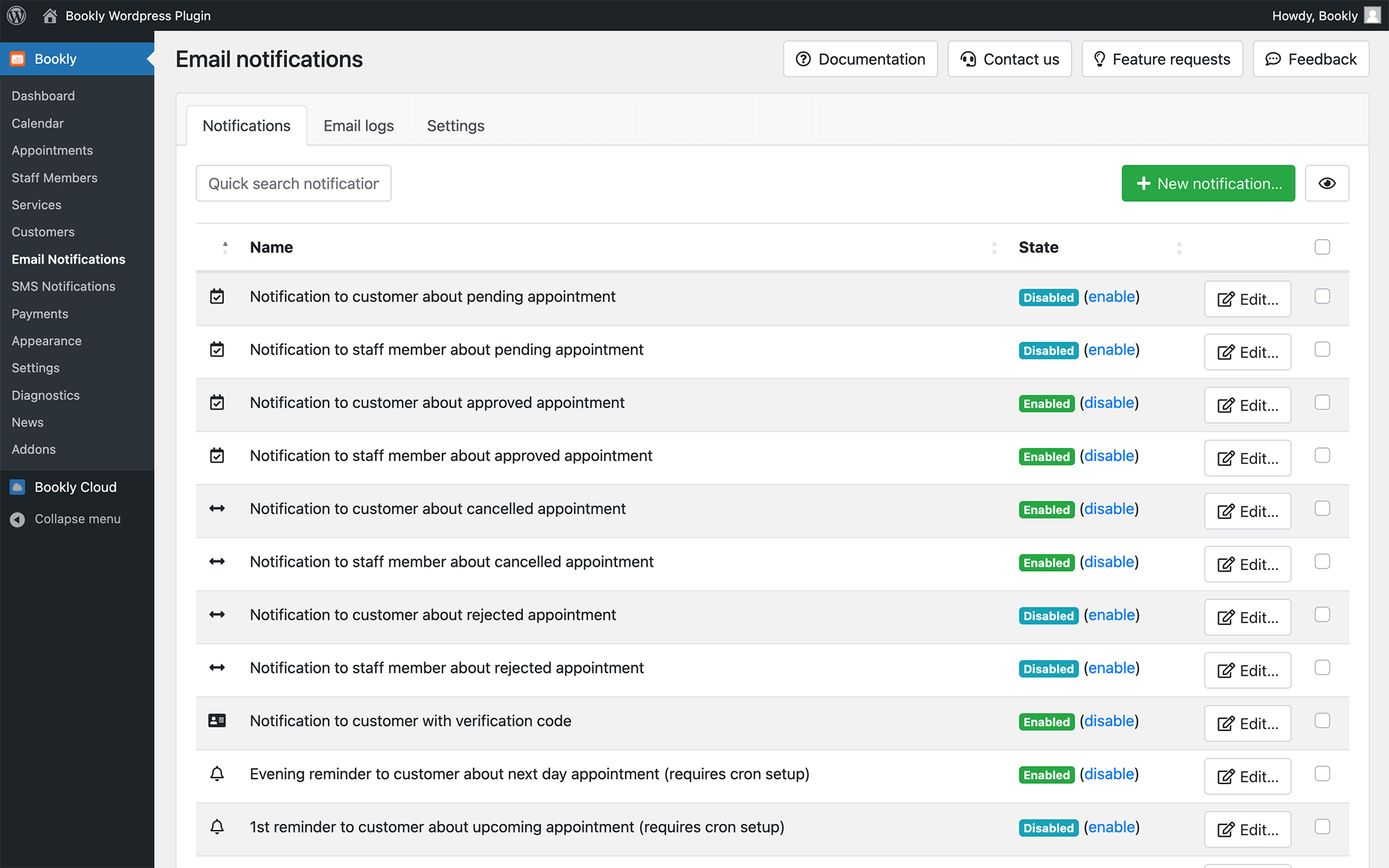Tick checkbox for customer approved appointment row
Viewport: 1389px width, 868px height.
[x=1322, y=403]
